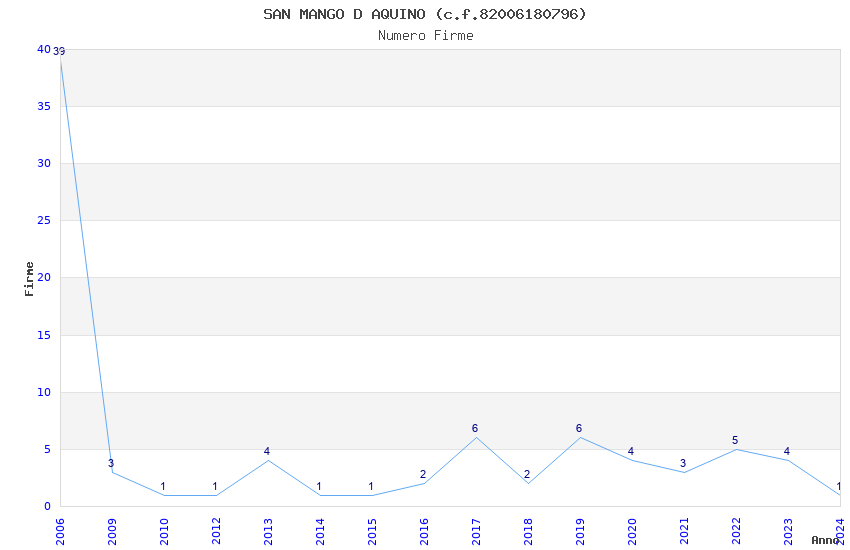
Task: Click the data point 1 above 2012
Action: click(215, 487)
